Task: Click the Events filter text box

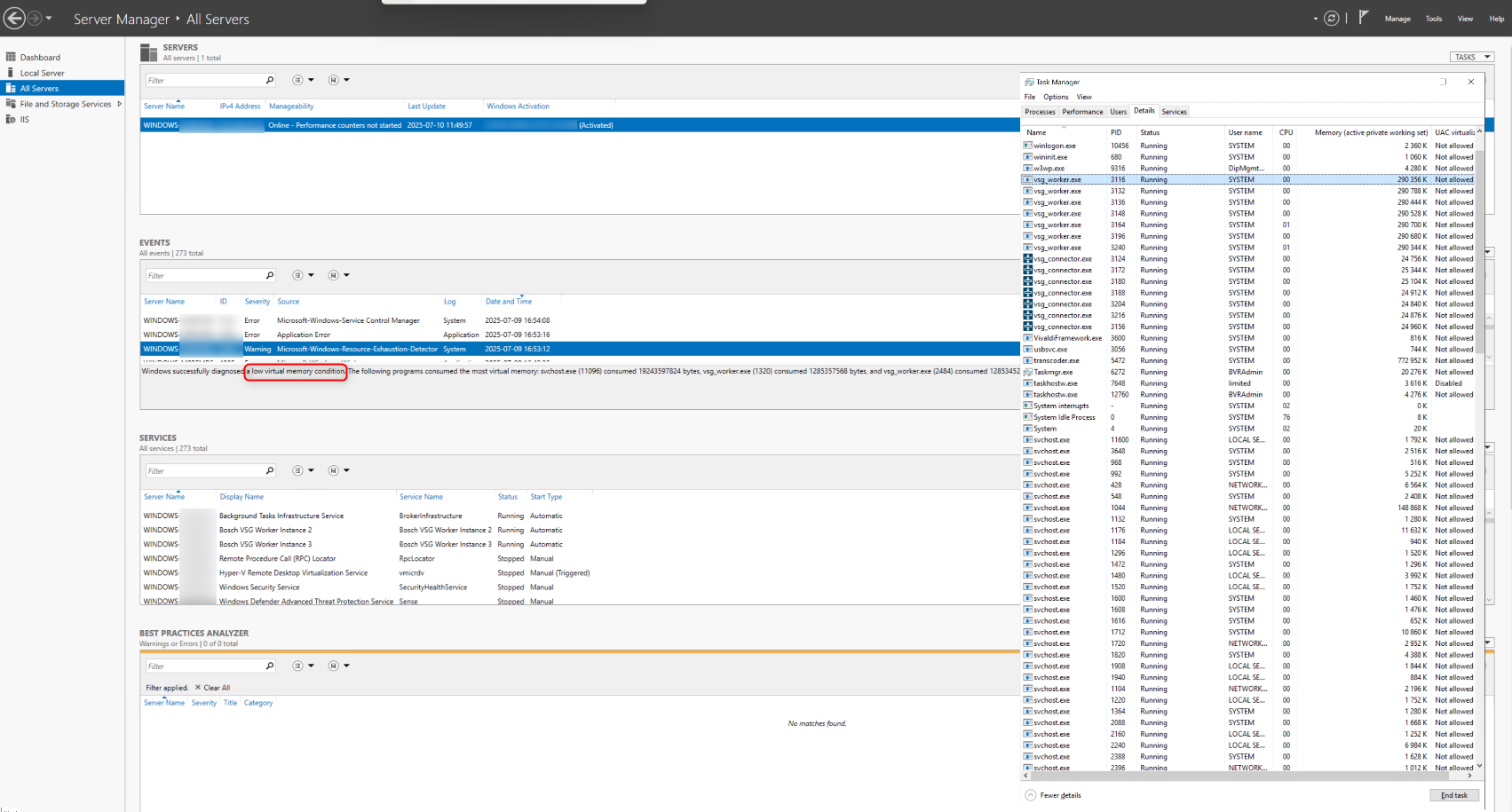Action: pyautogui.click(x=204, y=276)
